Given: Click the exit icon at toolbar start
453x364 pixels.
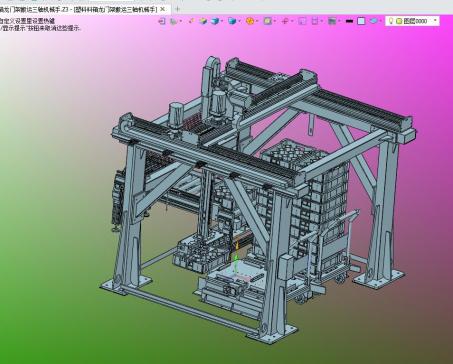Looking at the screenshot, I should (x=162, y=21).
